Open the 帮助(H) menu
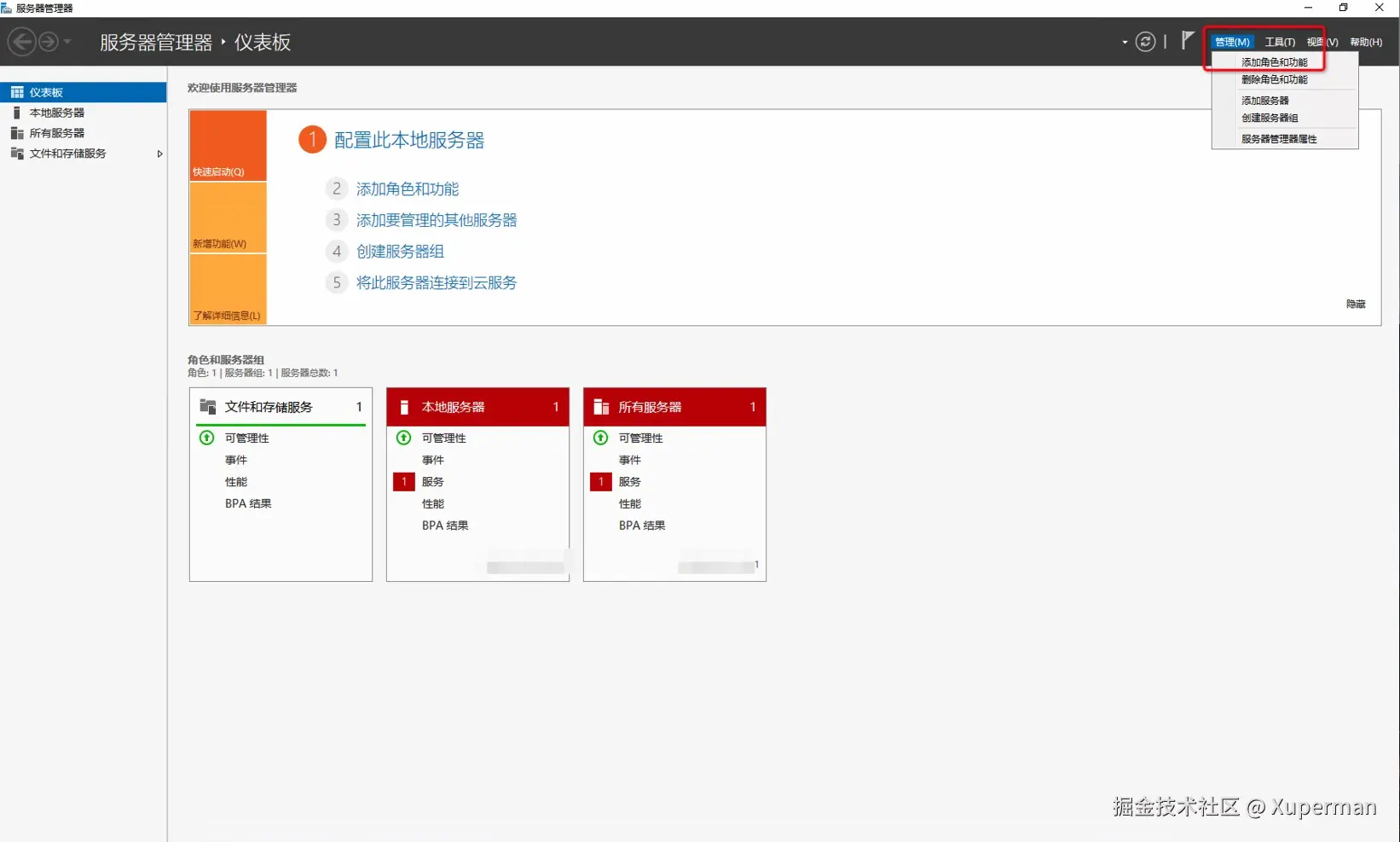This screenshot has width=1400, height=842. click(x=1366, y=42)
